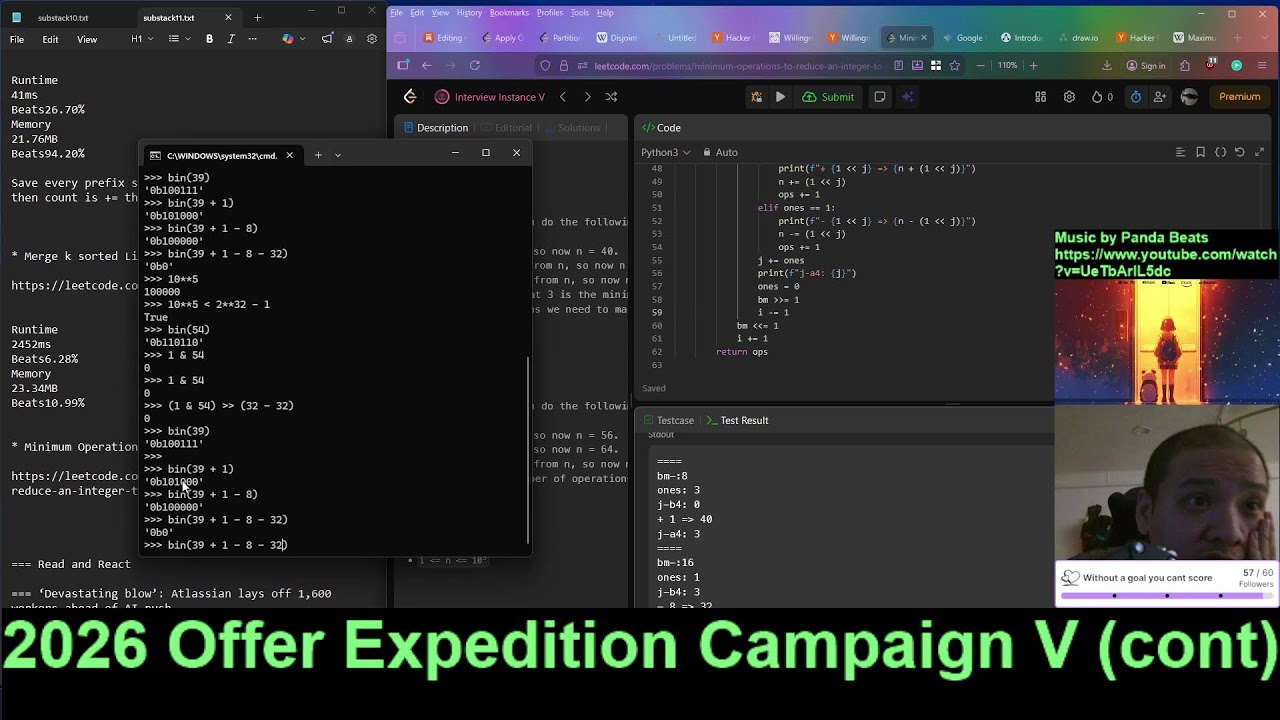The image size is (1280, 720).
Task: Run the code with the play icon
Action: point(780,97)
